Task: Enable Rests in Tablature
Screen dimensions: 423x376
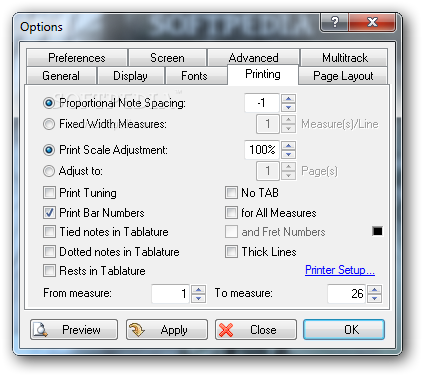Action: point(49,271)
